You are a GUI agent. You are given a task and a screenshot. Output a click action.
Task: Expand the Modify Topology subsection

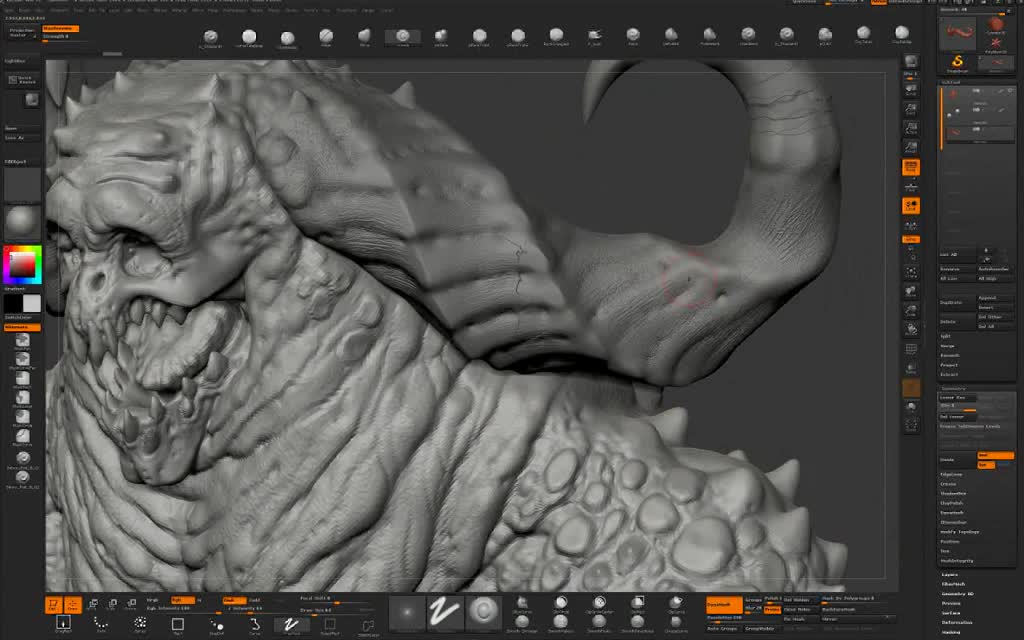[x=960, y=532]
